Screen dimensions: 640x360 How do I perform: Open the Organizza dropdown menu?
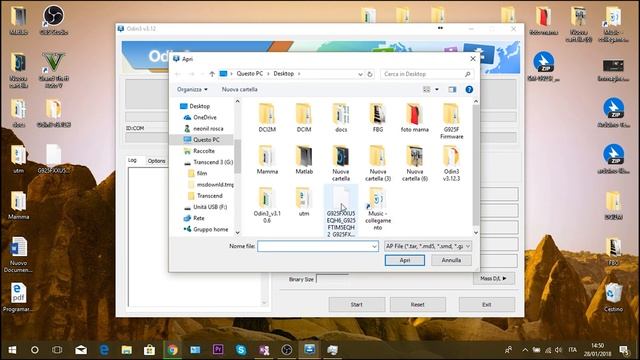pos(192,89)
